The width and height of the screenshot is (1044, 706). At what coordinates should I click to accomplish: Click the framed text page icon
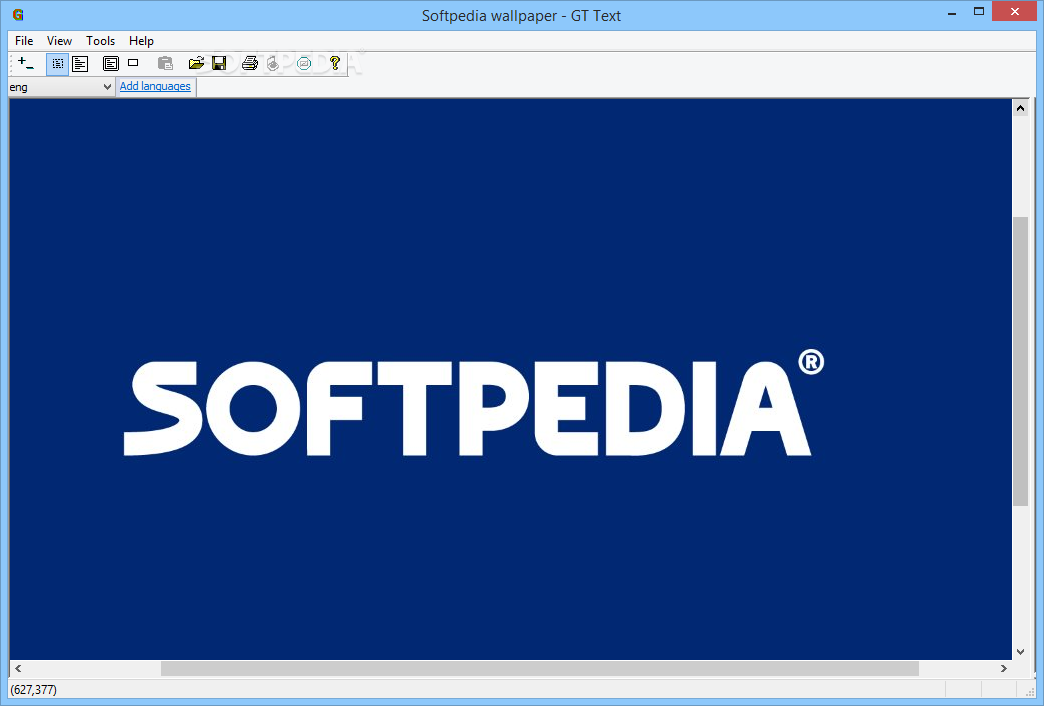[111, 64]
